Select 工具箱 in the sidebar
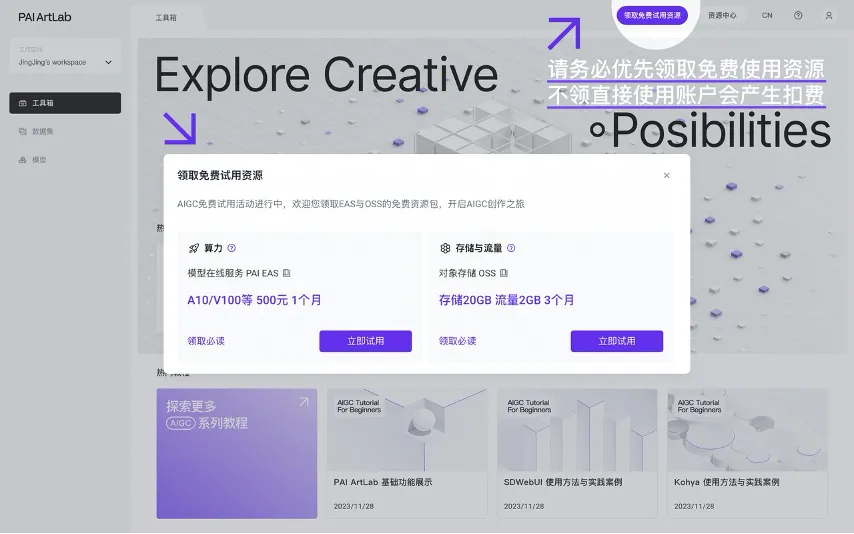854x534 pixels. (x=65, y=103)
